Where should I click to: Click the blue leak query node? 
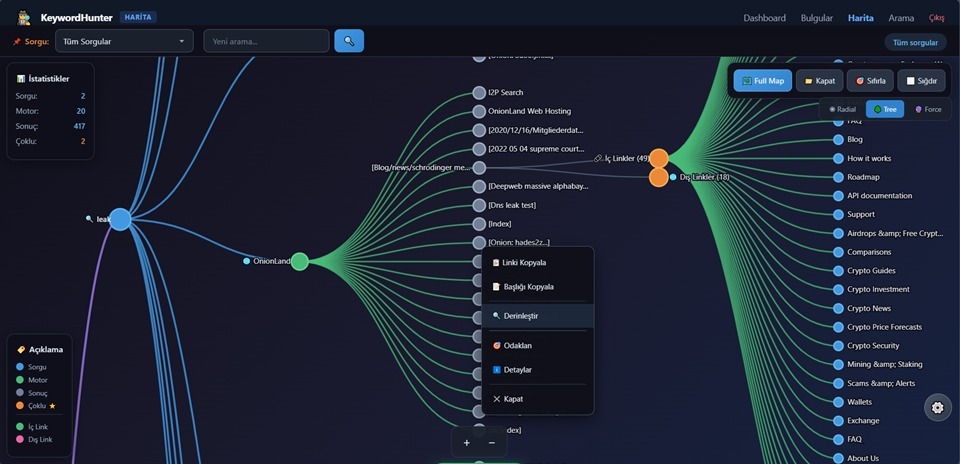click(120, 219)
